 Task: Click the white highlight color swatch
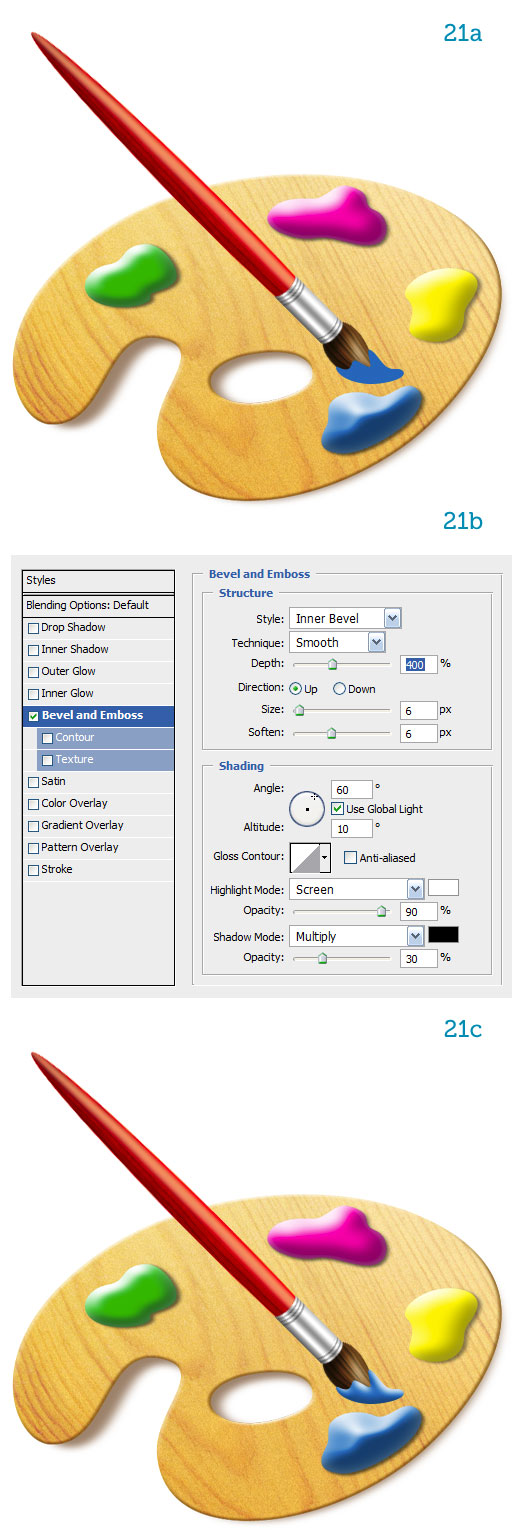coord(443,888)
